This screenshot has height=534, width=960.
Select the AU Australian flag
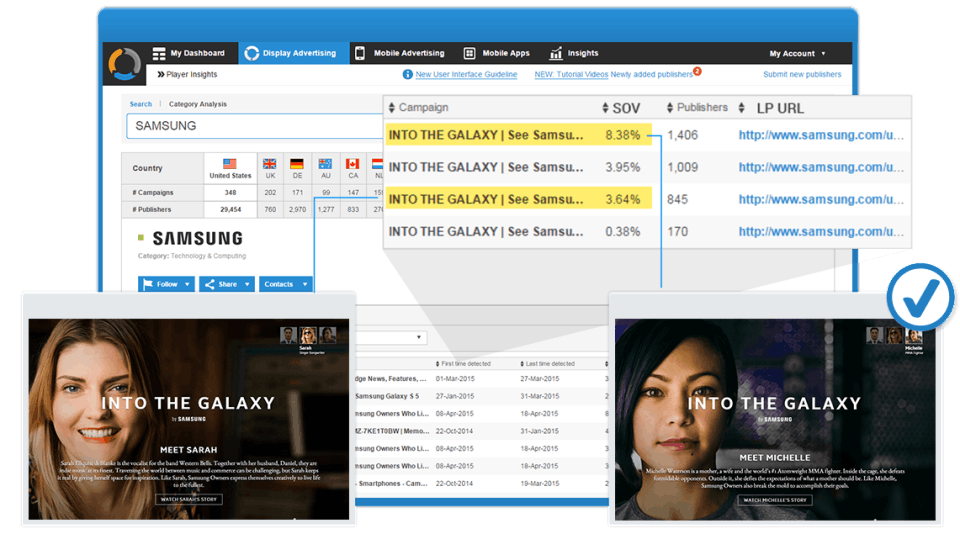pyautogui.click(x=325, y=164)
